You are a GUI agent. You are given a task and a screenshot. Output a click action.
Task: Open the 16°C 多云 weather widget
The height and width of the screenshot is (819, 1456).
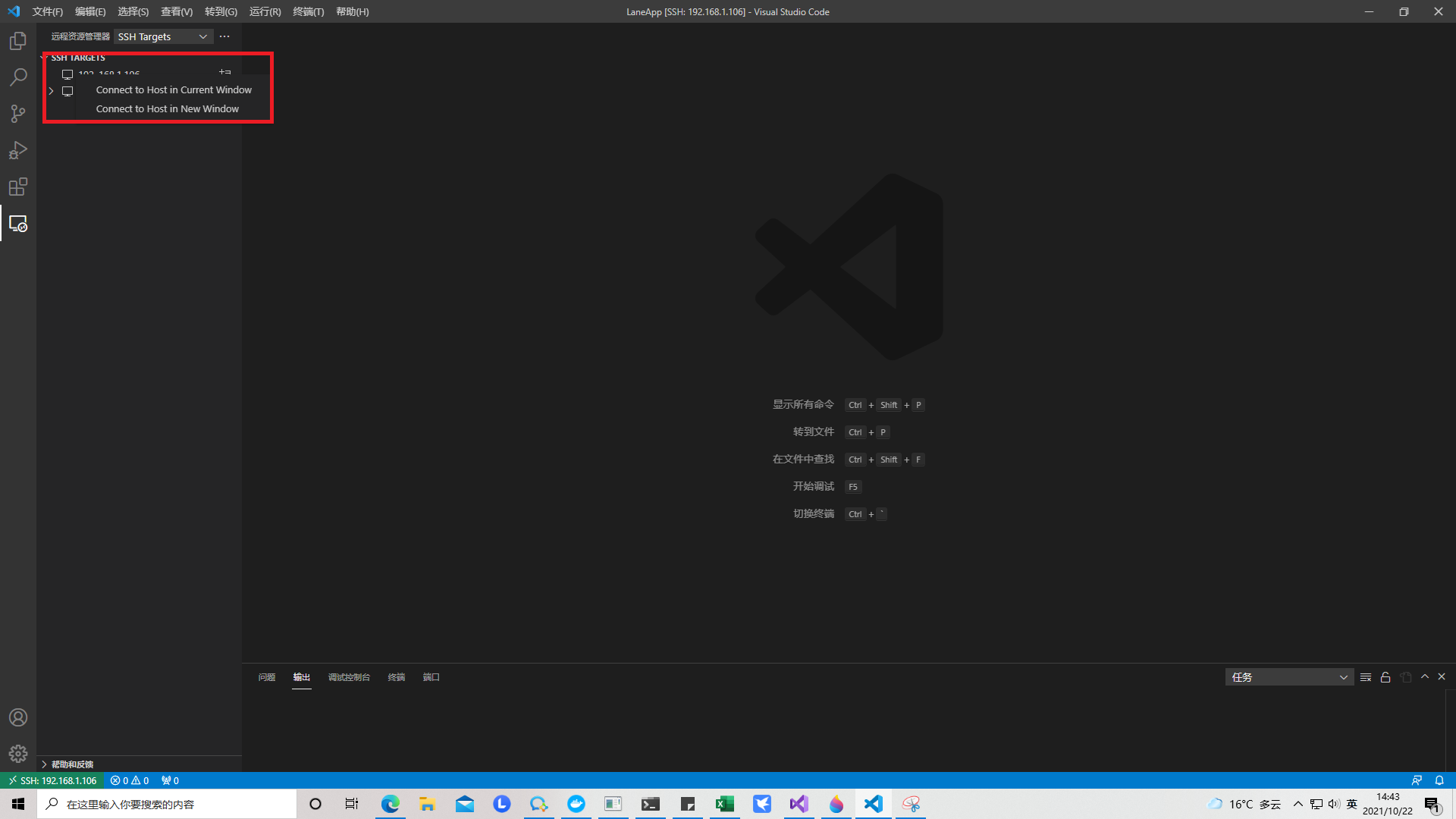[1244, 804]
